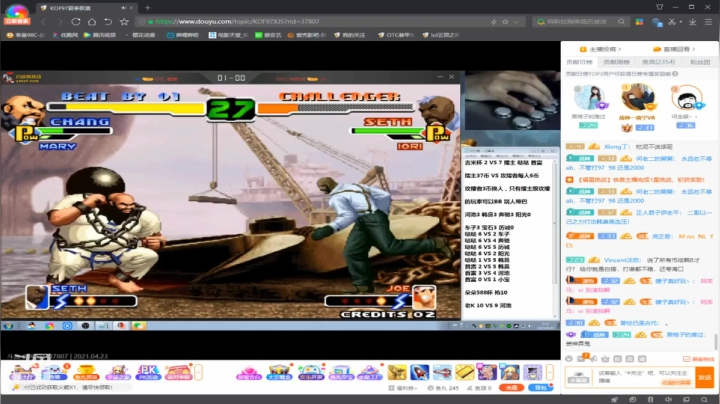Switch to the 贡献日榜 tab
This screenshot has height=404, width=720.
point(579,62)
